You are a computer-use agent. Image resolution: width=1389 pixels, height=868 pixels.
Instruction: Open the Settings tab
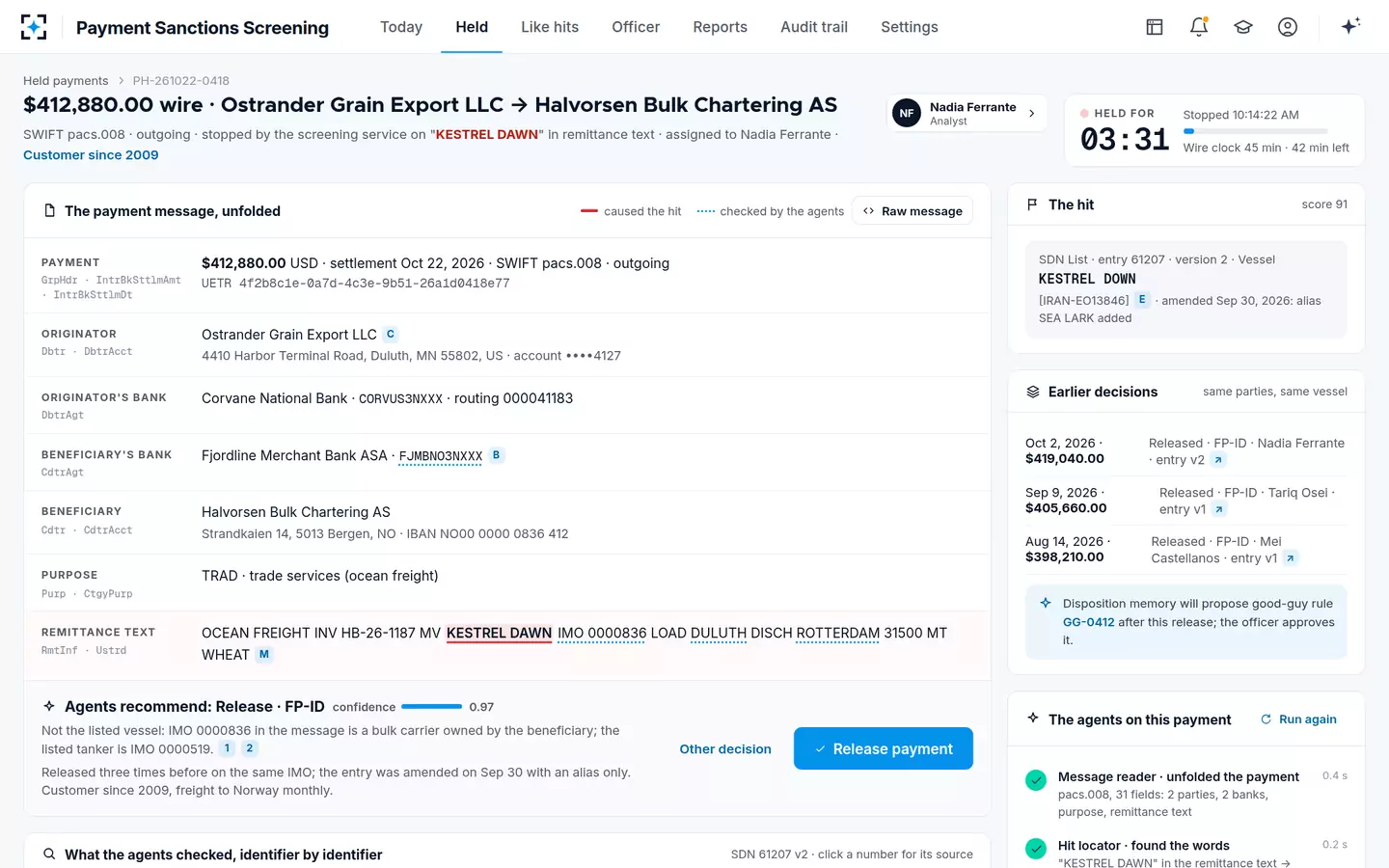pyautogui.click(x=910, y=27)
